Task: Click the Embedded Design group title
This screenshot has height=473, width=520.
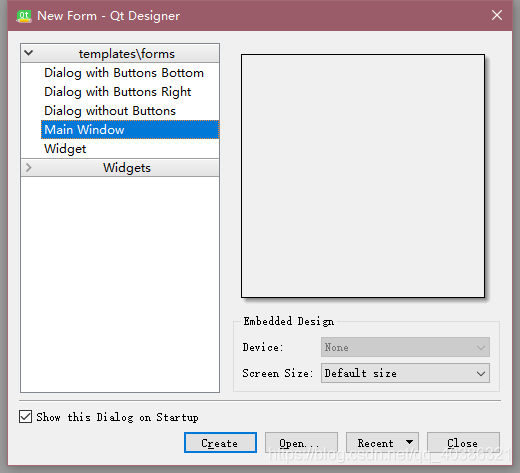Action: (x=289, y=321)
